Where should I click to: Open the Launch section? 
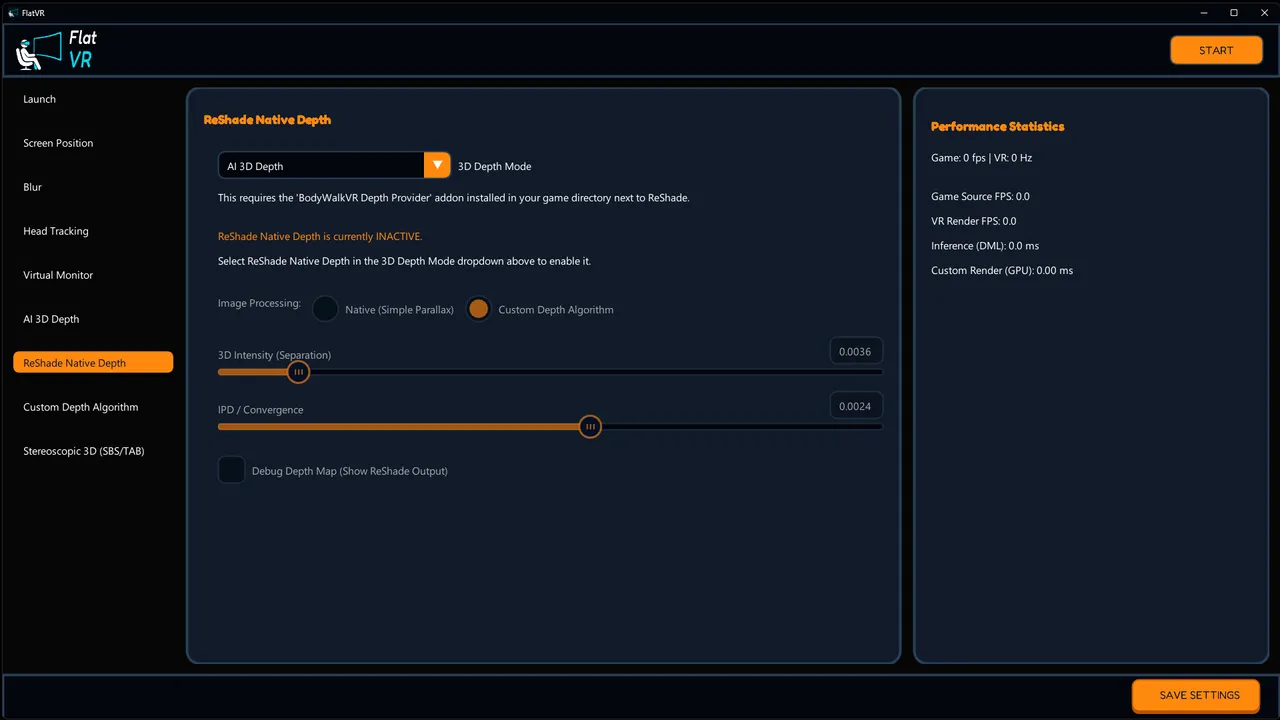pos(93,99)
